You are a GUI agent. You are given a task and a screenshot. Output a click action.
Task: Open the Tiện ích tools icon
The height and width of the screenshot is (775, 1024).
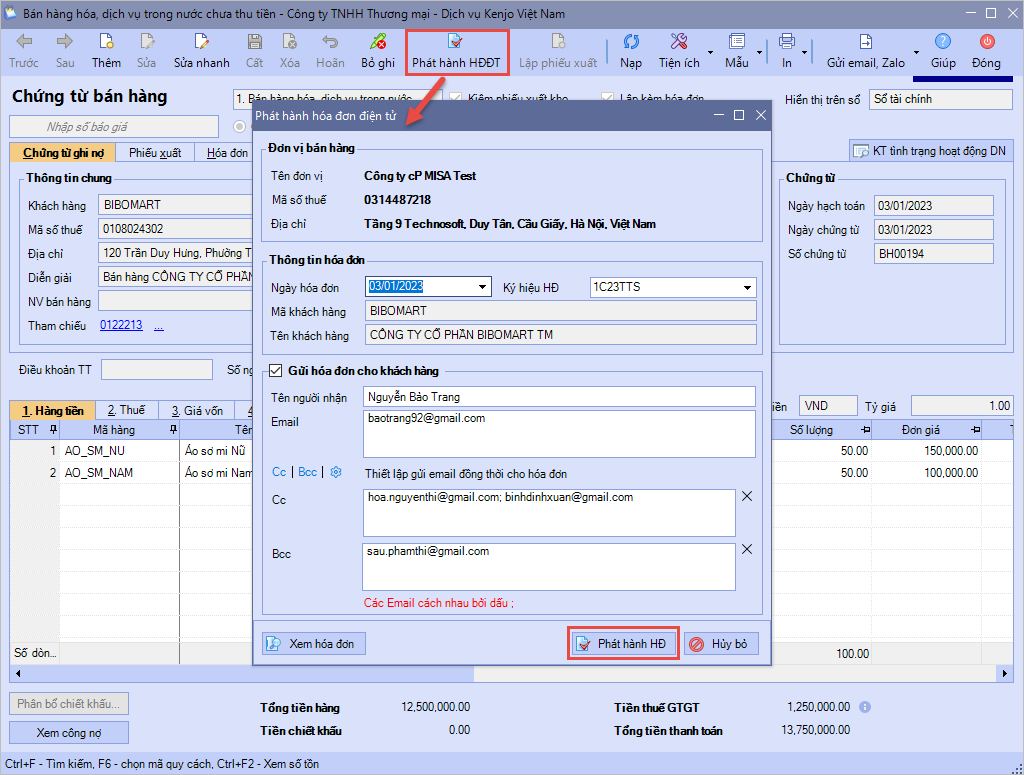pos(679,42)
